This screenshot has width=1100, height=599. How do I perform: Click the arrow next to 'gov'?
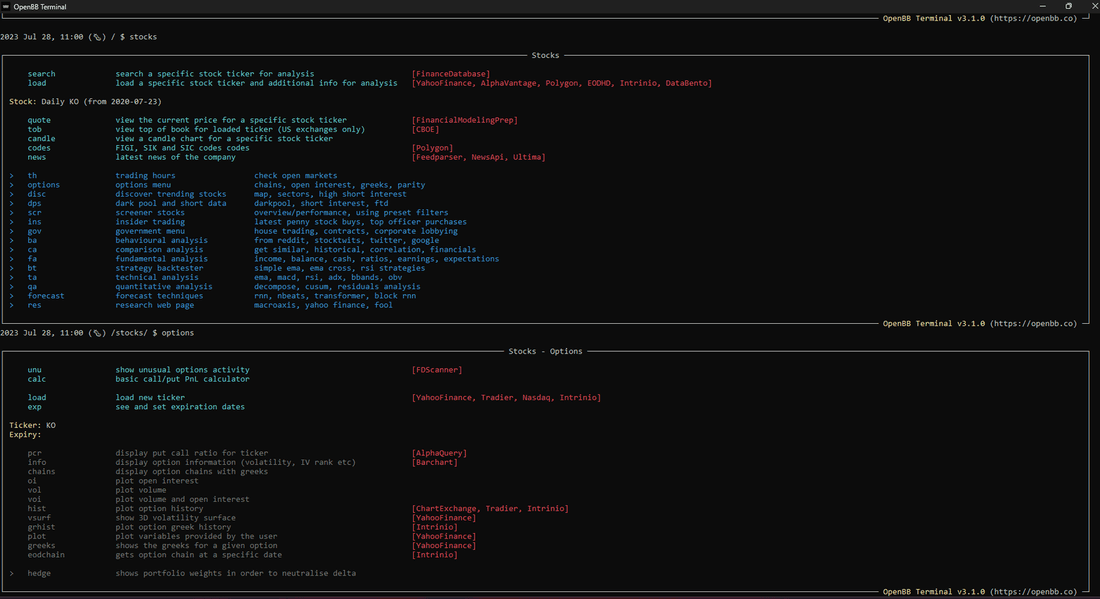(x=11, y=231)
